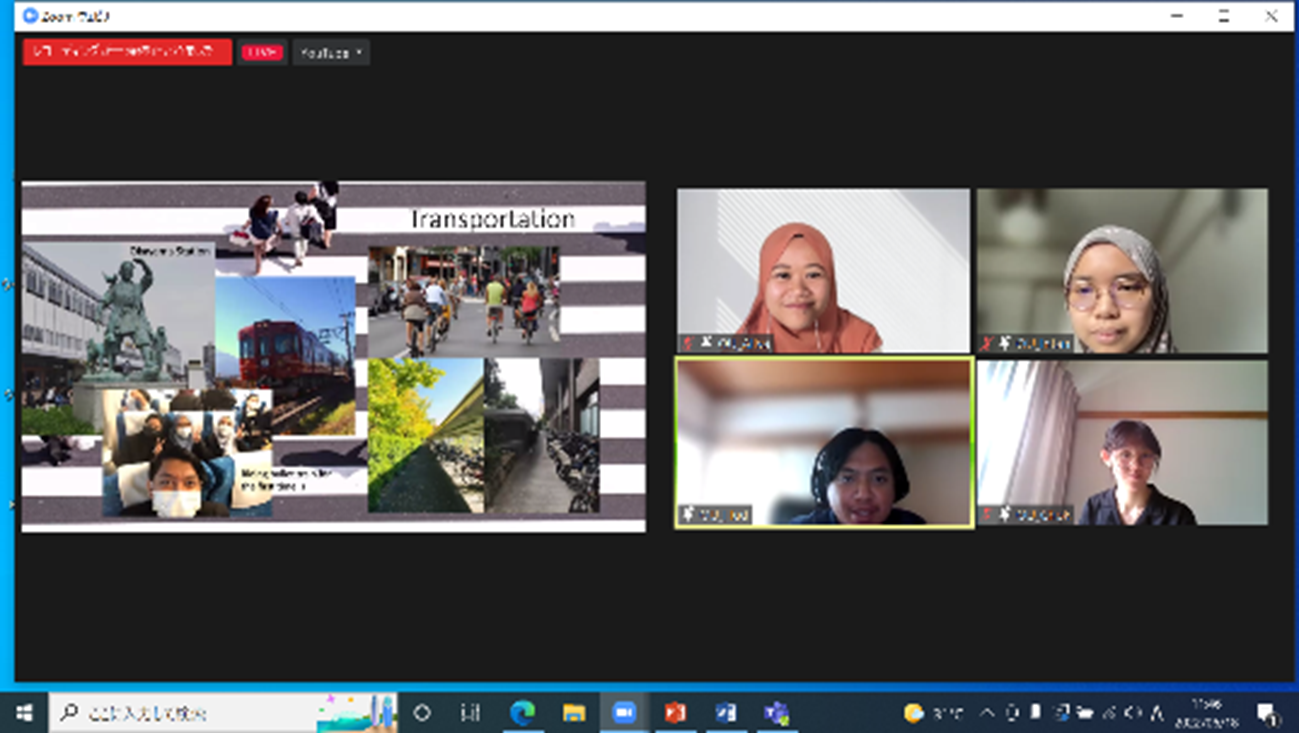This screenshot has height=733, width=1299.
Task: Open the YouTube live stream dropdown
Action: (331, 52)
